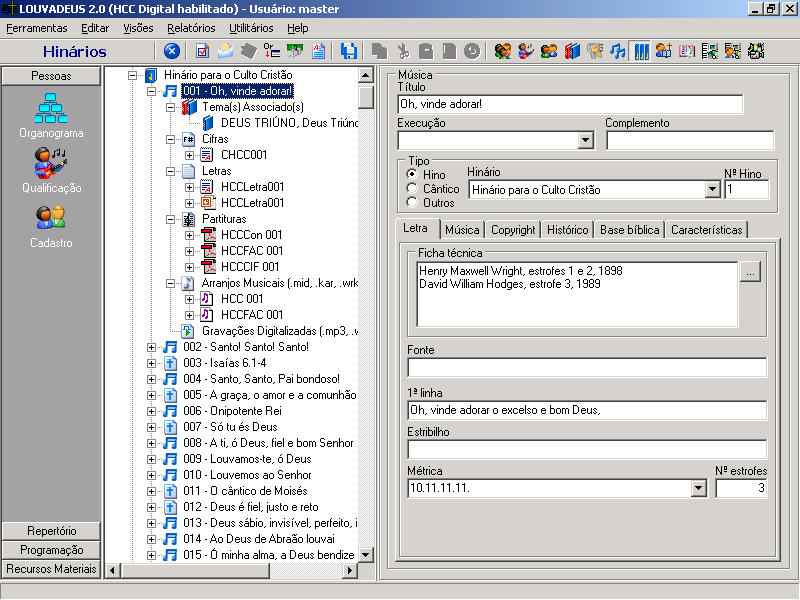Click the Fonte input field
The height and width of the screenshot is (600, 800).
tap(587, 368)
